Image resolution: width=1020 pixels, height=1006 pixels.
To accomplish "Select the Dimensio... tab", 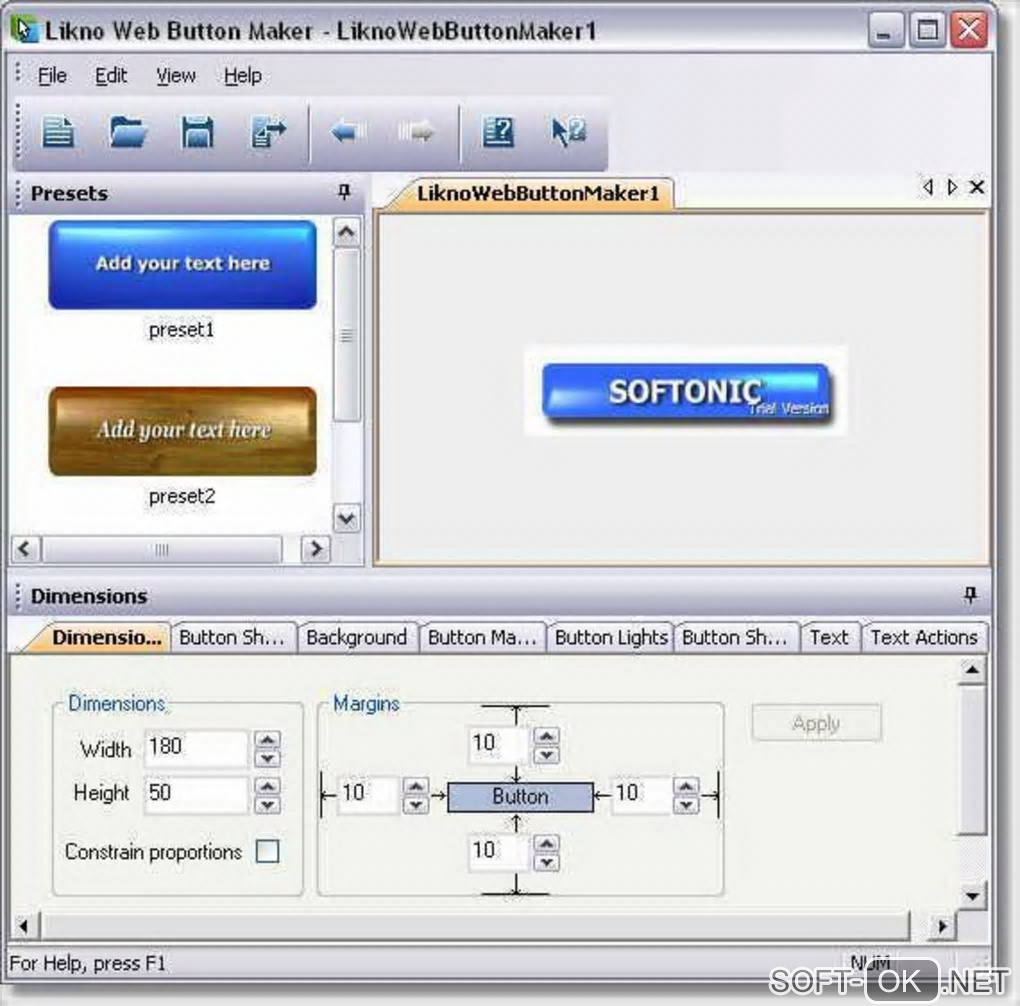I will pyautogui.click(x=106, y=637).
